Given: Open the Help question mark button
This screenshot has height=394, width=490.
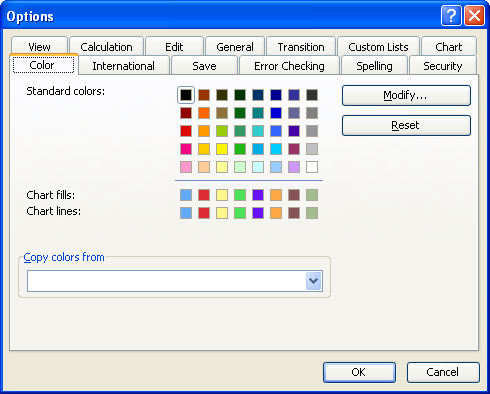Looking at the screenshot, I should [x=451, y=15].
